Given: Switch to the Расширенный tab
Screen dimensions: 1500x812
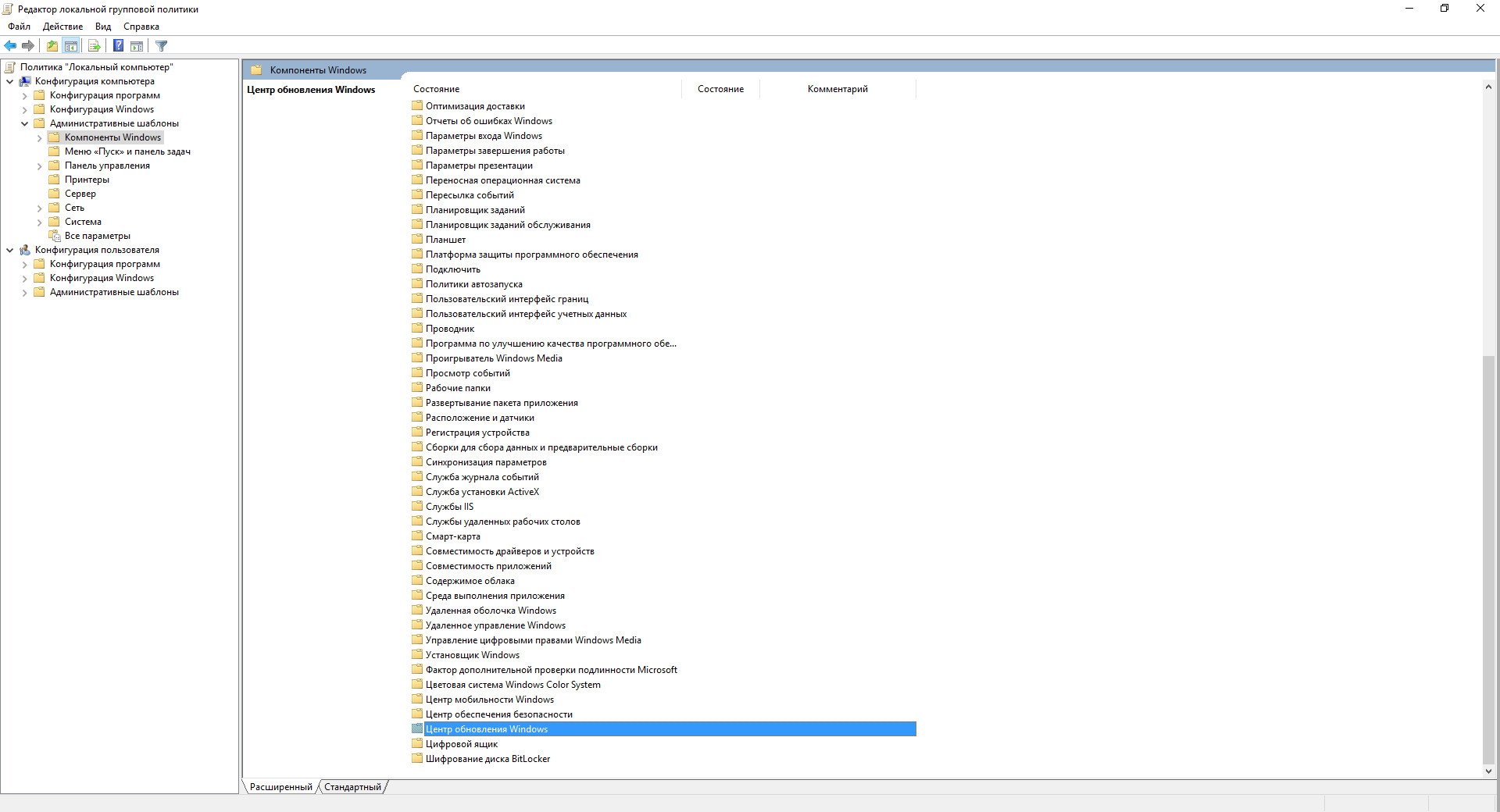Looking at the screenshot, I should point(280,787).
